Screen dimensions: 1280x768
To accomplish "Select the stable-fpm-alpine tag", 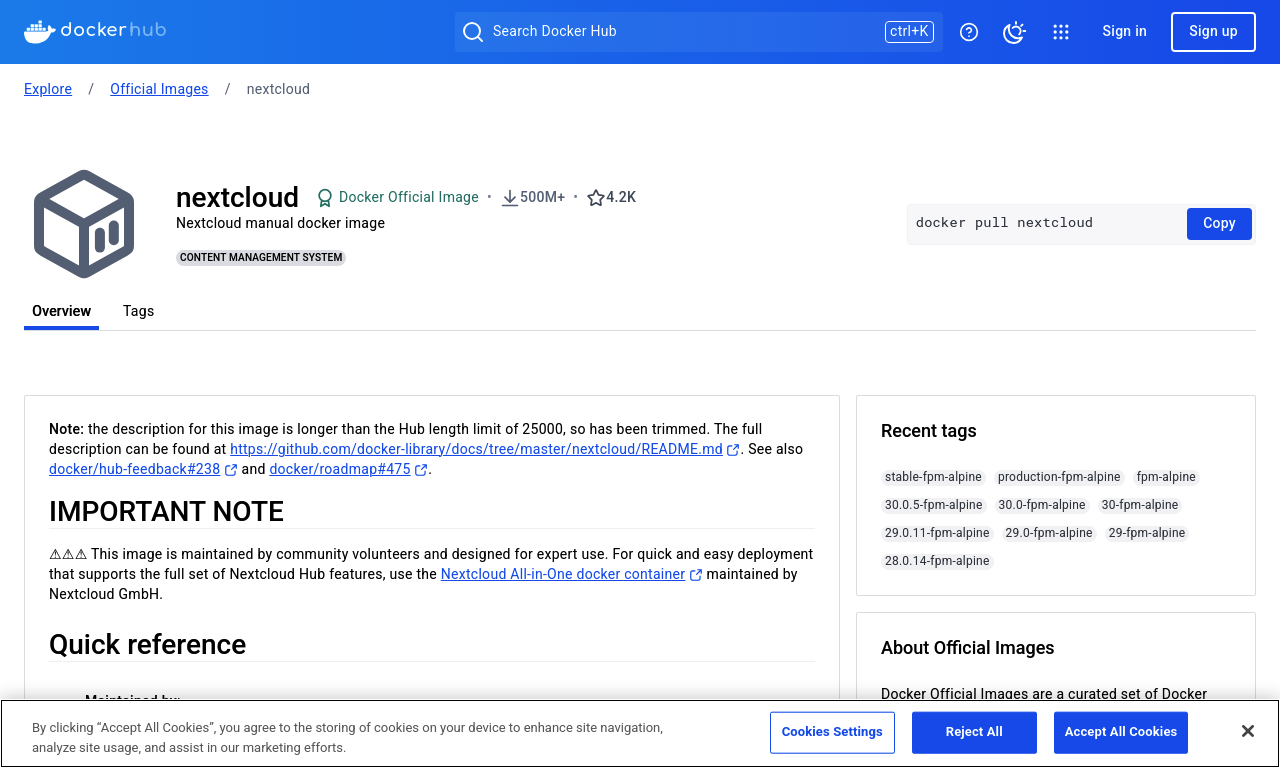I will click(933, 477).
